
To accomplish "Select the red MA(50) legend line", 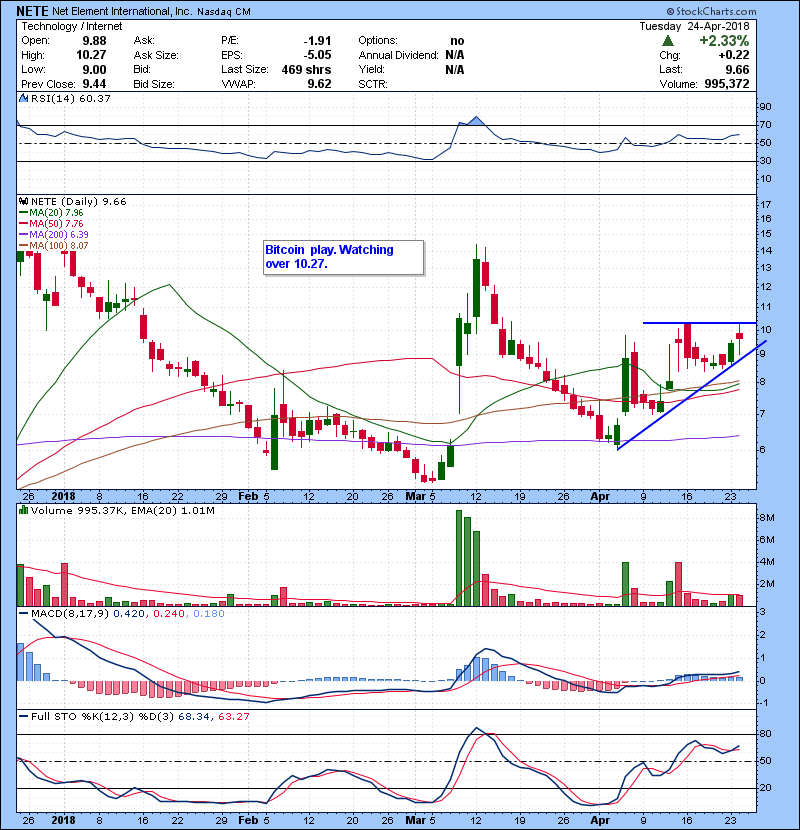I will click(23, 224).
